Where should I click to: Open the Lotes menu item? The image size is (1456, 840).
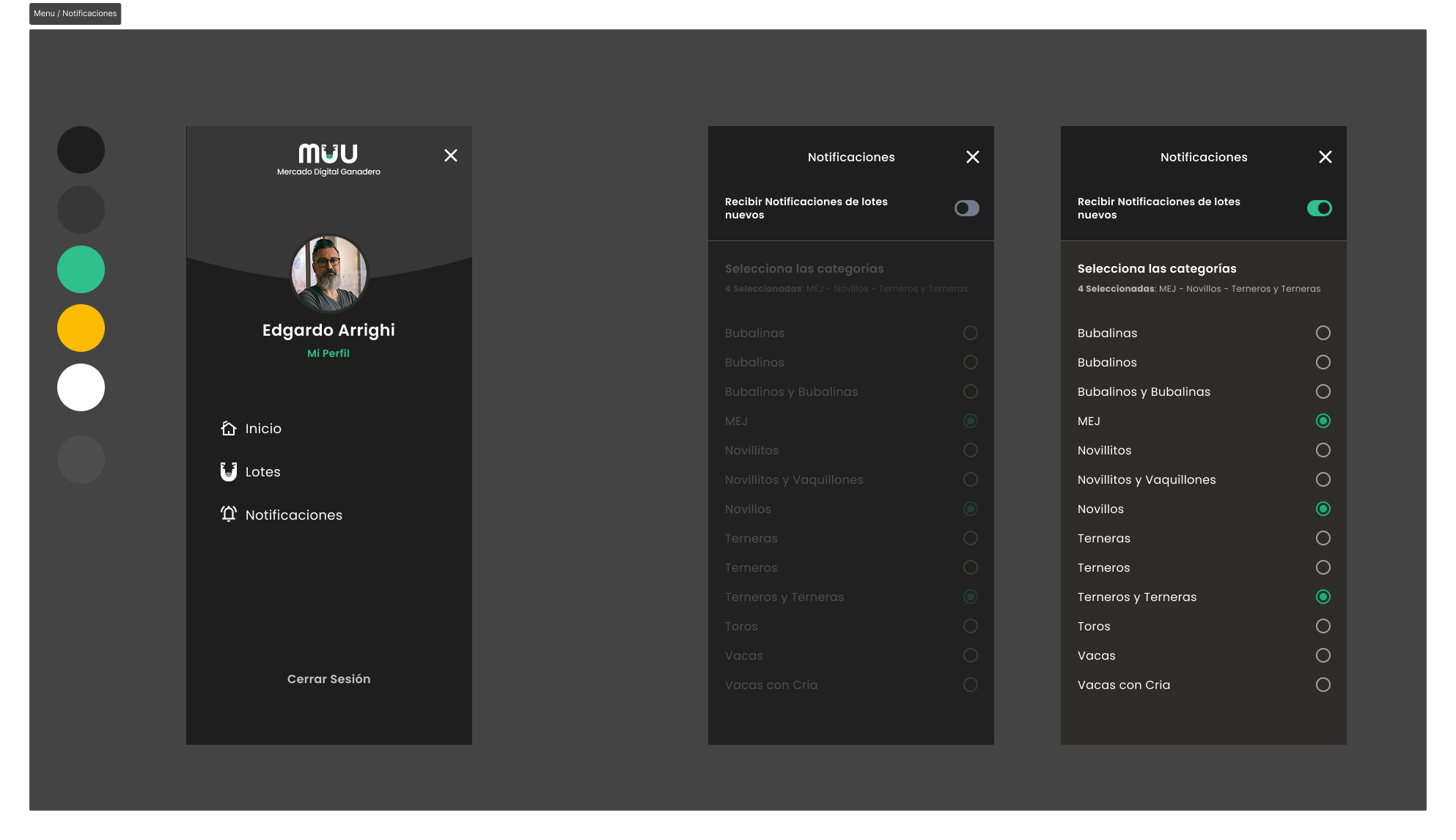[x=262, y=471]
